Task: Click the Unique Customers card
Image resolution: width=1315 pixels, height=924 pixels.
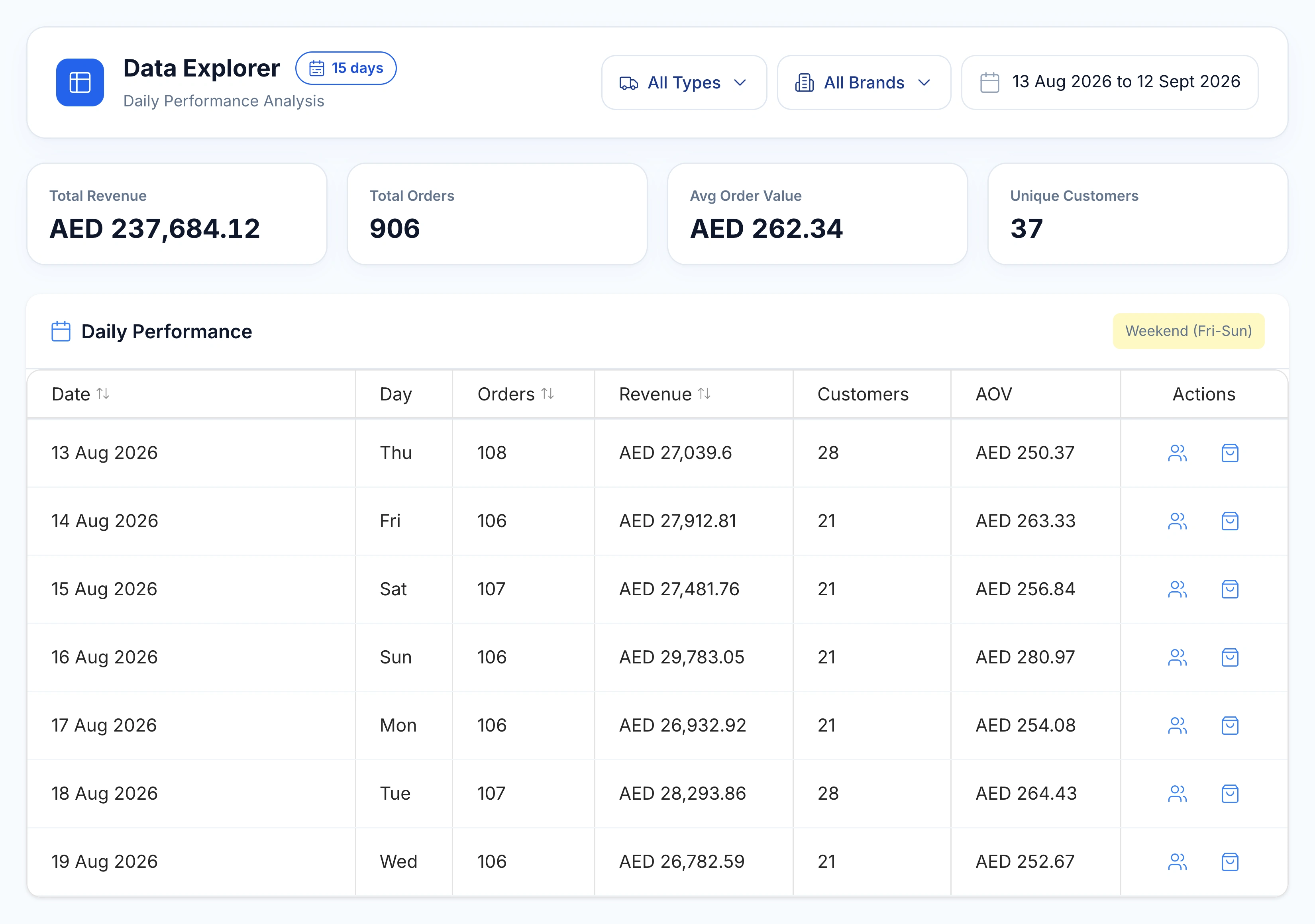Action: click(1137, 214)
